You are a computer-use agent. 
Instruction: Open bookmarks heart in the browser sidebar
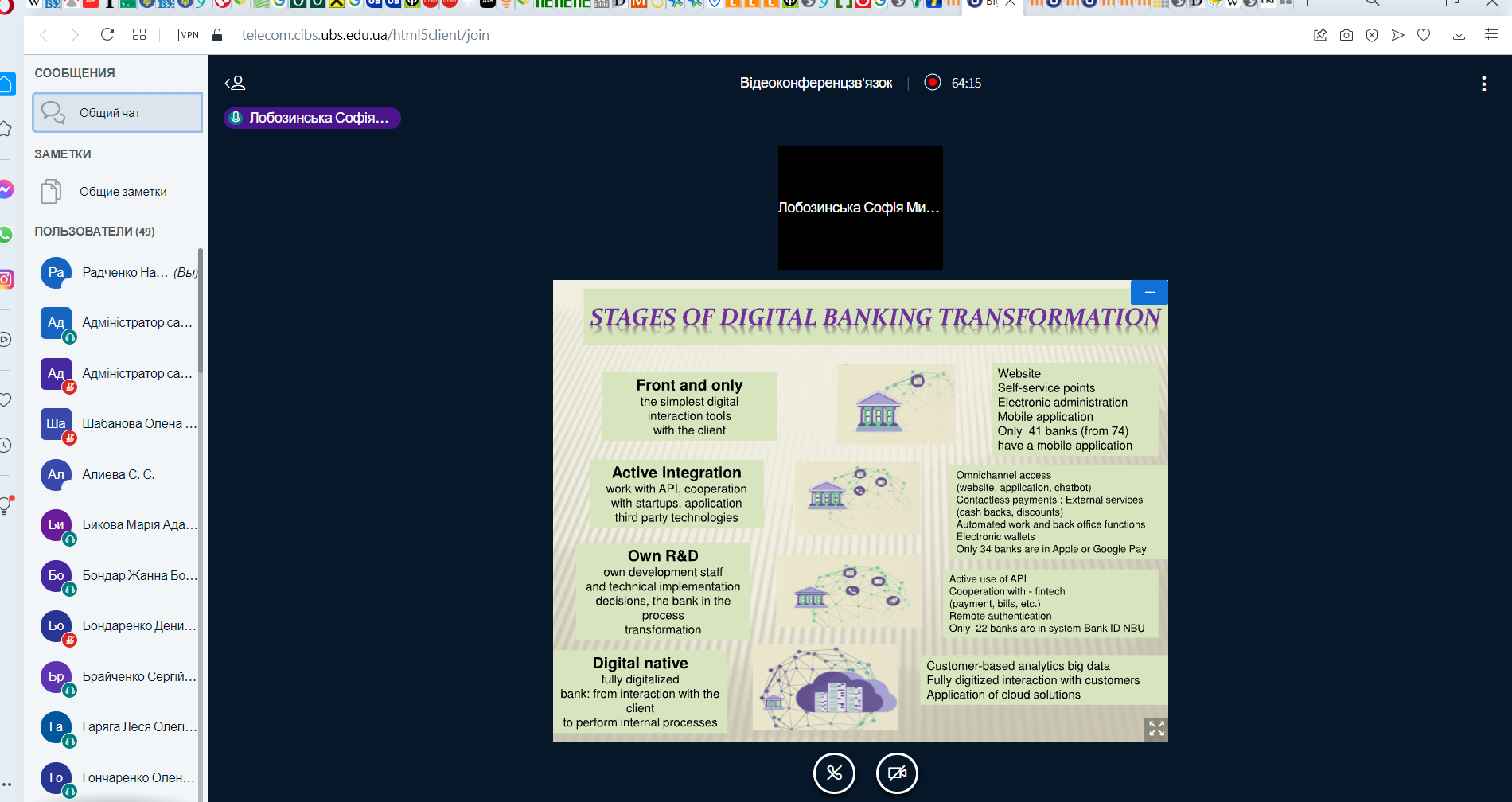pos(6,399)
